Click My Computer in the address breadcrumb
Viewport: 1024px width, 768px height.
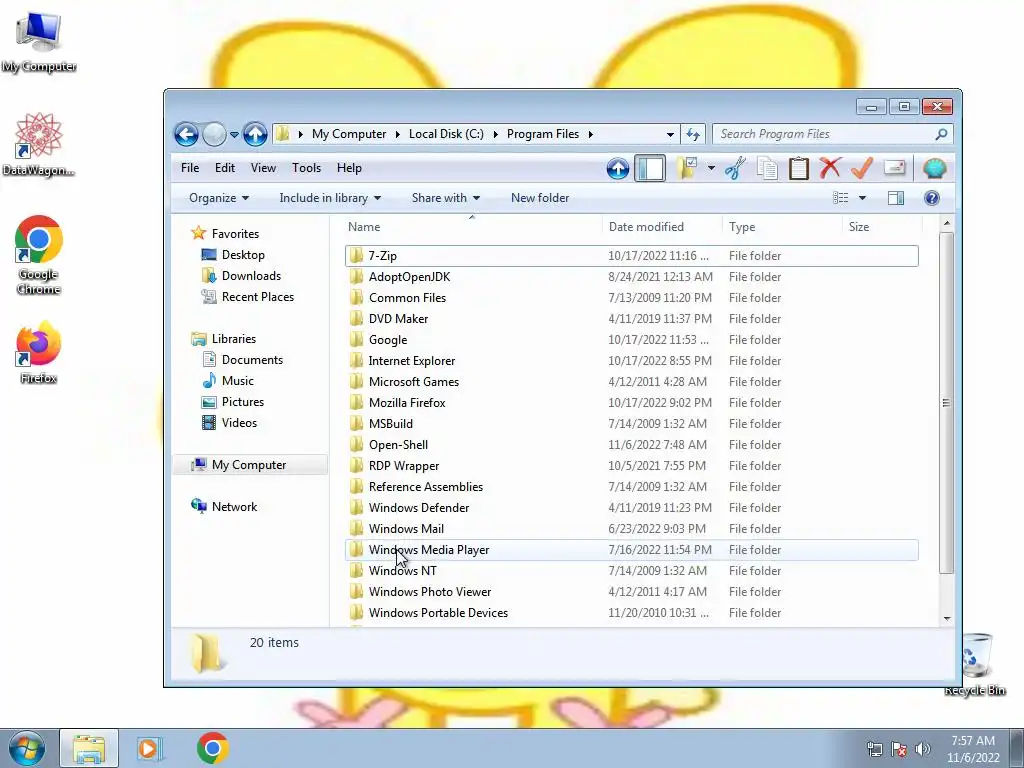tap(349, 134)
